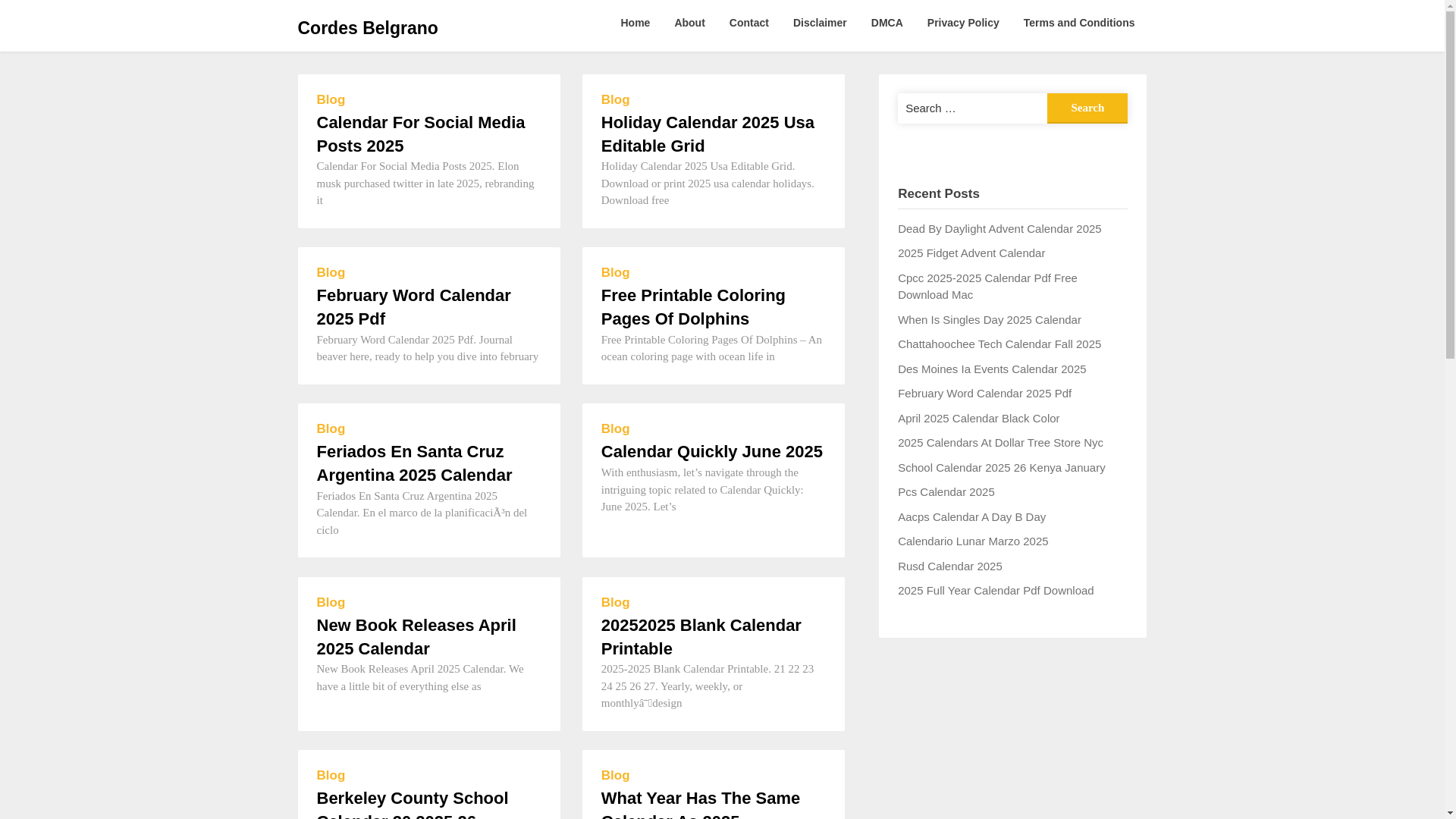Viewport: 1456px width, 819px height.
Task: Open the 2025 Fidget Advent Calendar recent post
Action: [x=971, y=253]
